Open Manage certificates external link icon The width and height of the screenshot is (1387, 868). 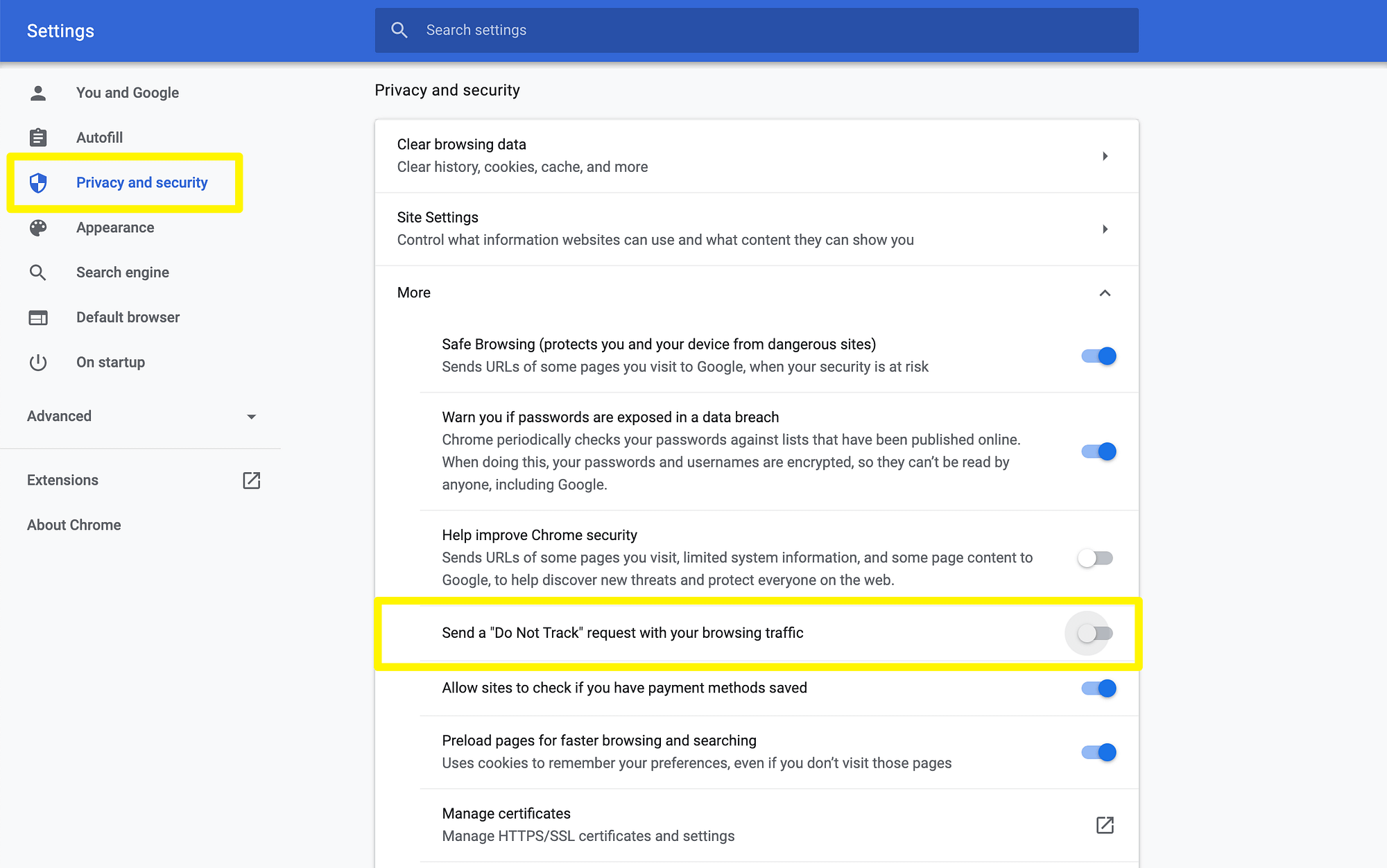click(1104, 825)
